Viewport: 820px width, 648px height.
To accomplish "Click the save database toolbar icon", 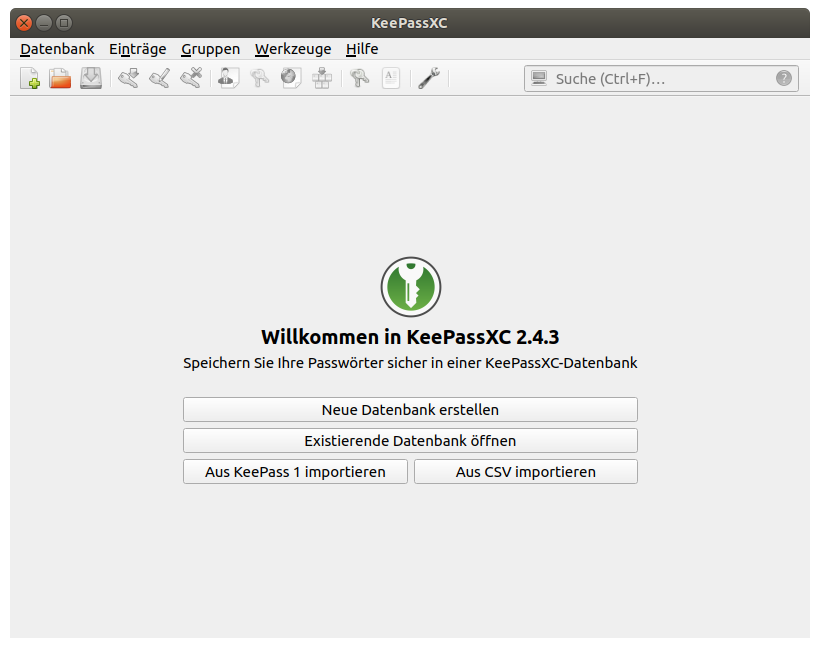I will 91,78.
